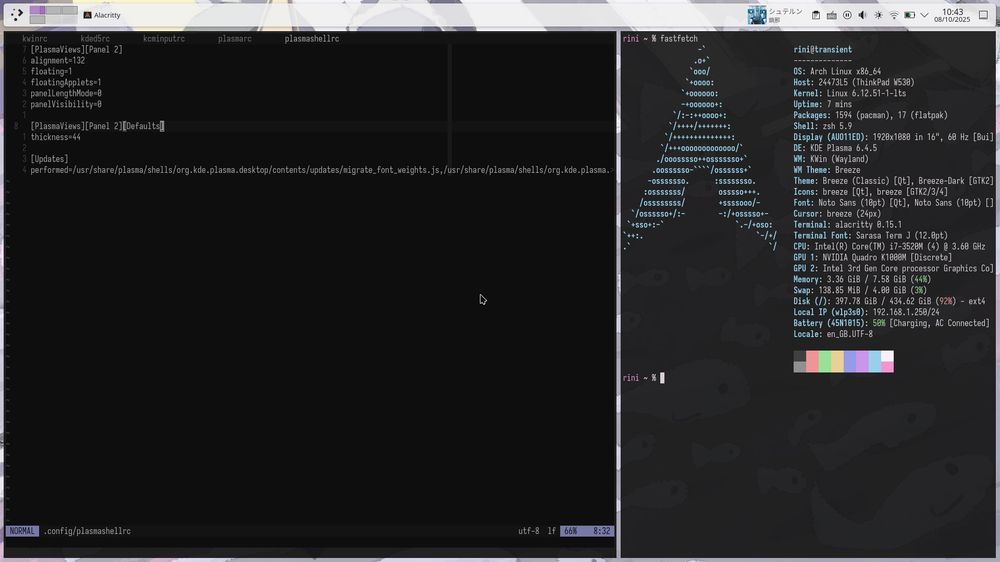Select the plasmashellrc buffer tab
This screenshot has width=1000, height=562.
(x=312, y=39)
